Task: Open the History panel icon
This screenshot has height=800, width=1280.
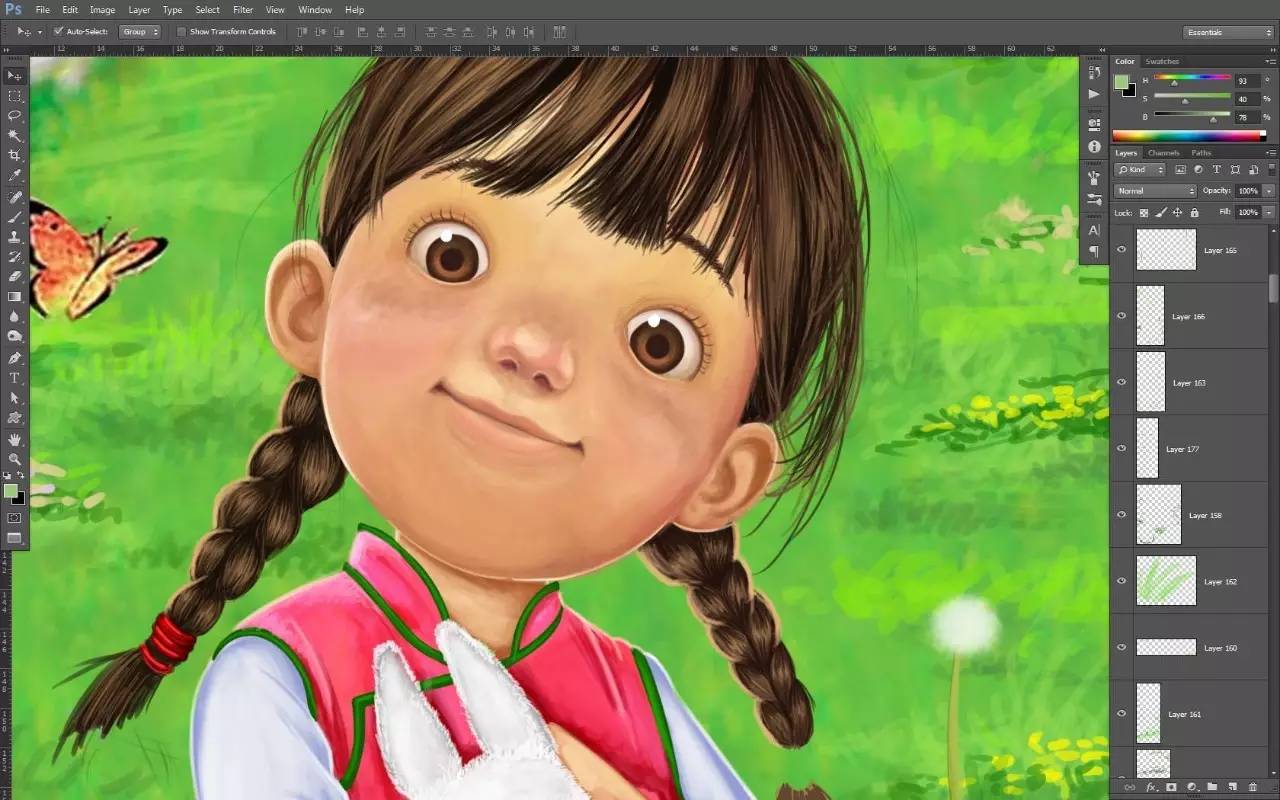Action: (x=1094, y=73)
